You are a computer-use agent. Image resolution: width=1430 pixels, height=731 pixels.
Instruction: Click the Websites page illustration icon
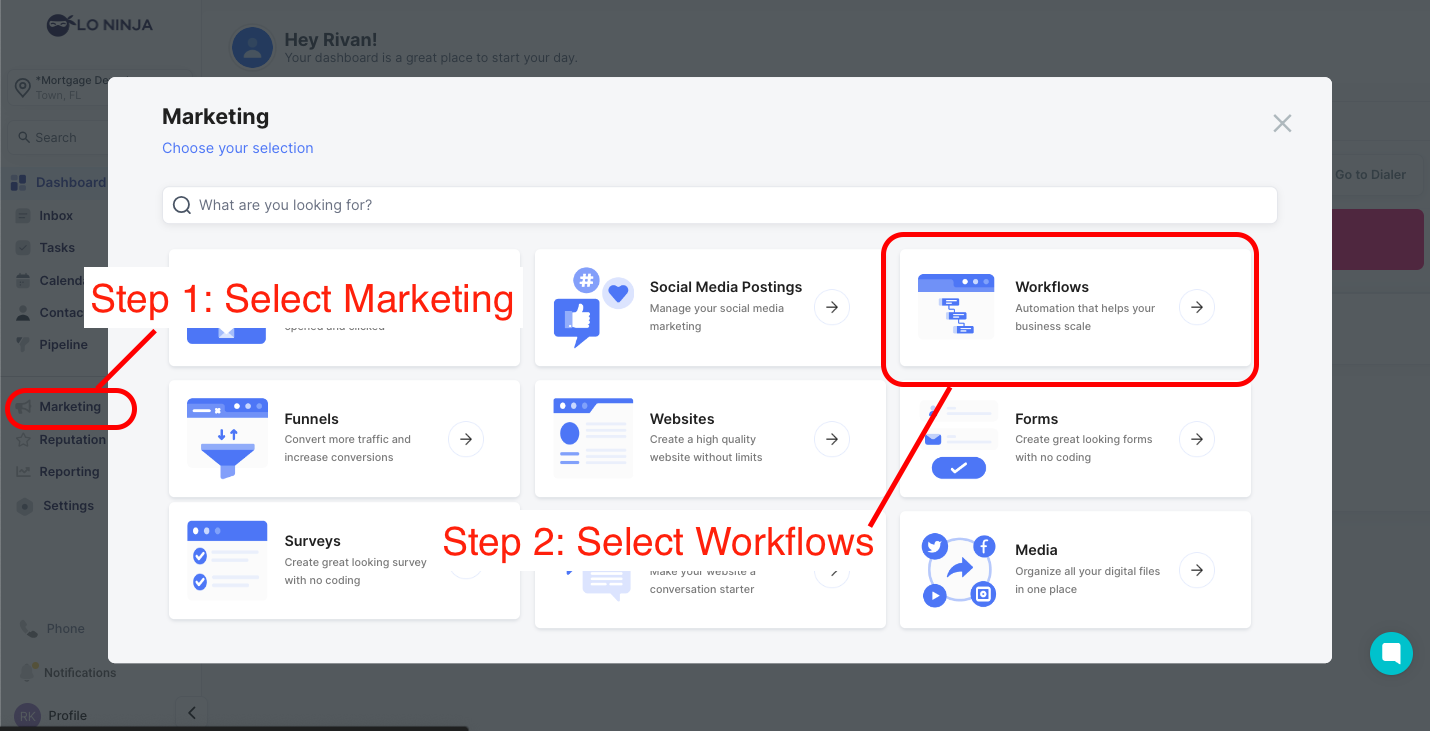pyautogui.click(x=593, y=438)
